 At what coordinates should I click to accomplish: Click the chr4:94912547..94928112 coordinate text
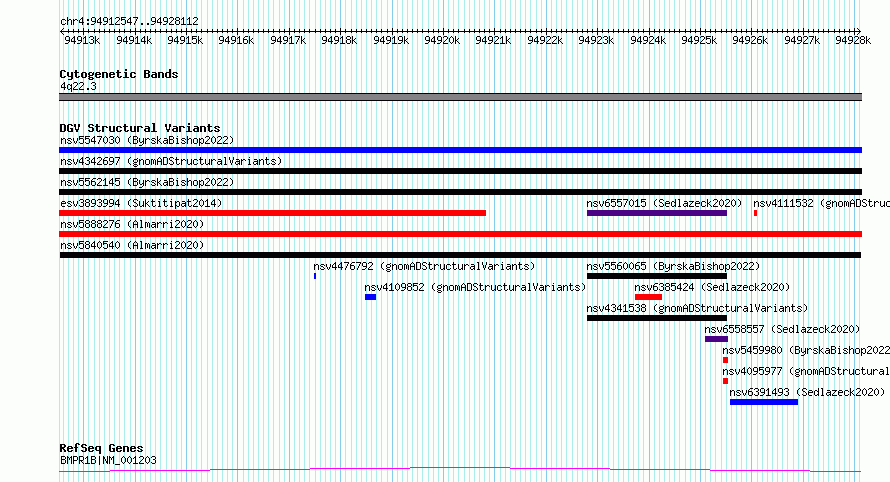pyautogui.click(x=129, y=22)
